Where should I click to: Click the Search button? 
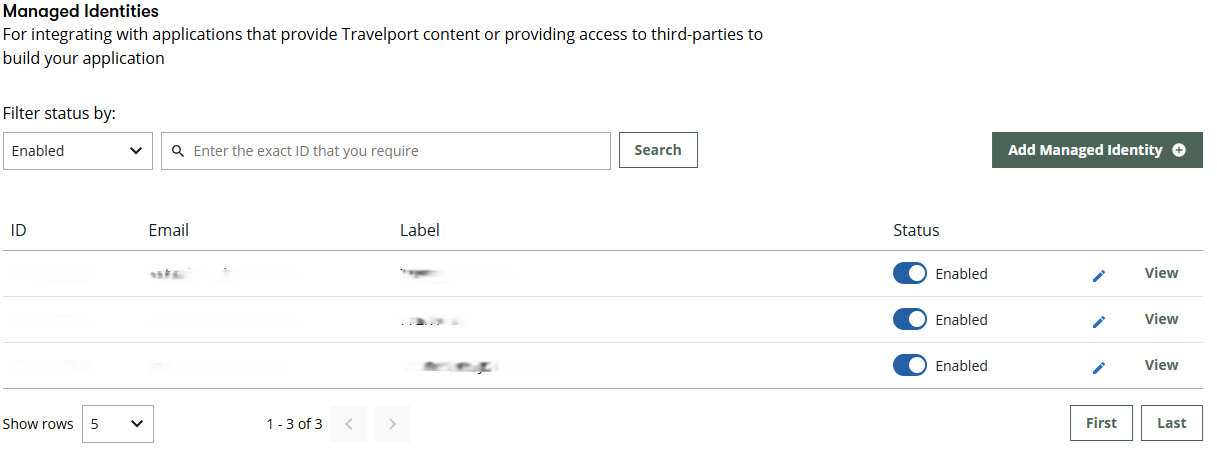tap(658, 150)
